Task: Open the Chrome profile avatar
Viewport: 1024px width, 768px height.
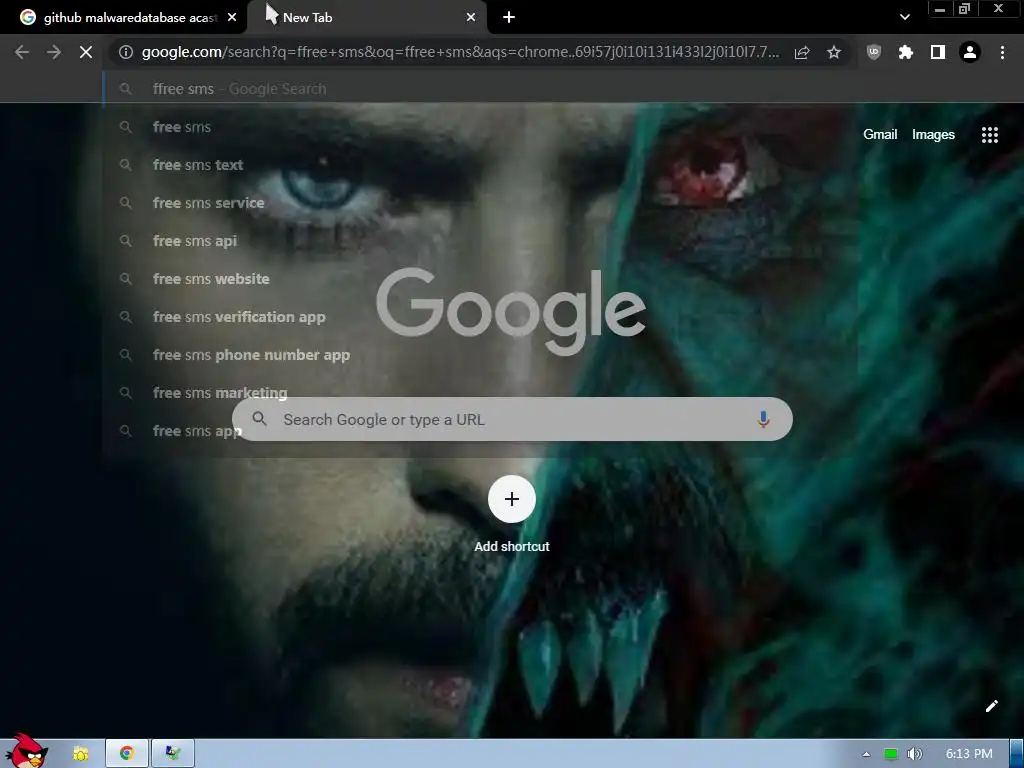Action: [x=970, y=52]
